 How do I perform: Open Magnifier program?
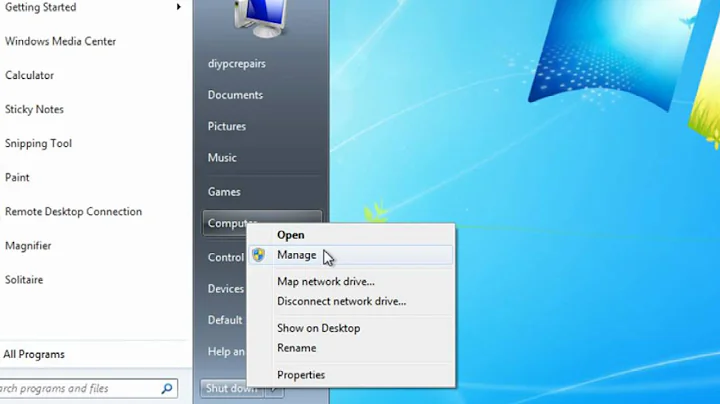point(28,246)
